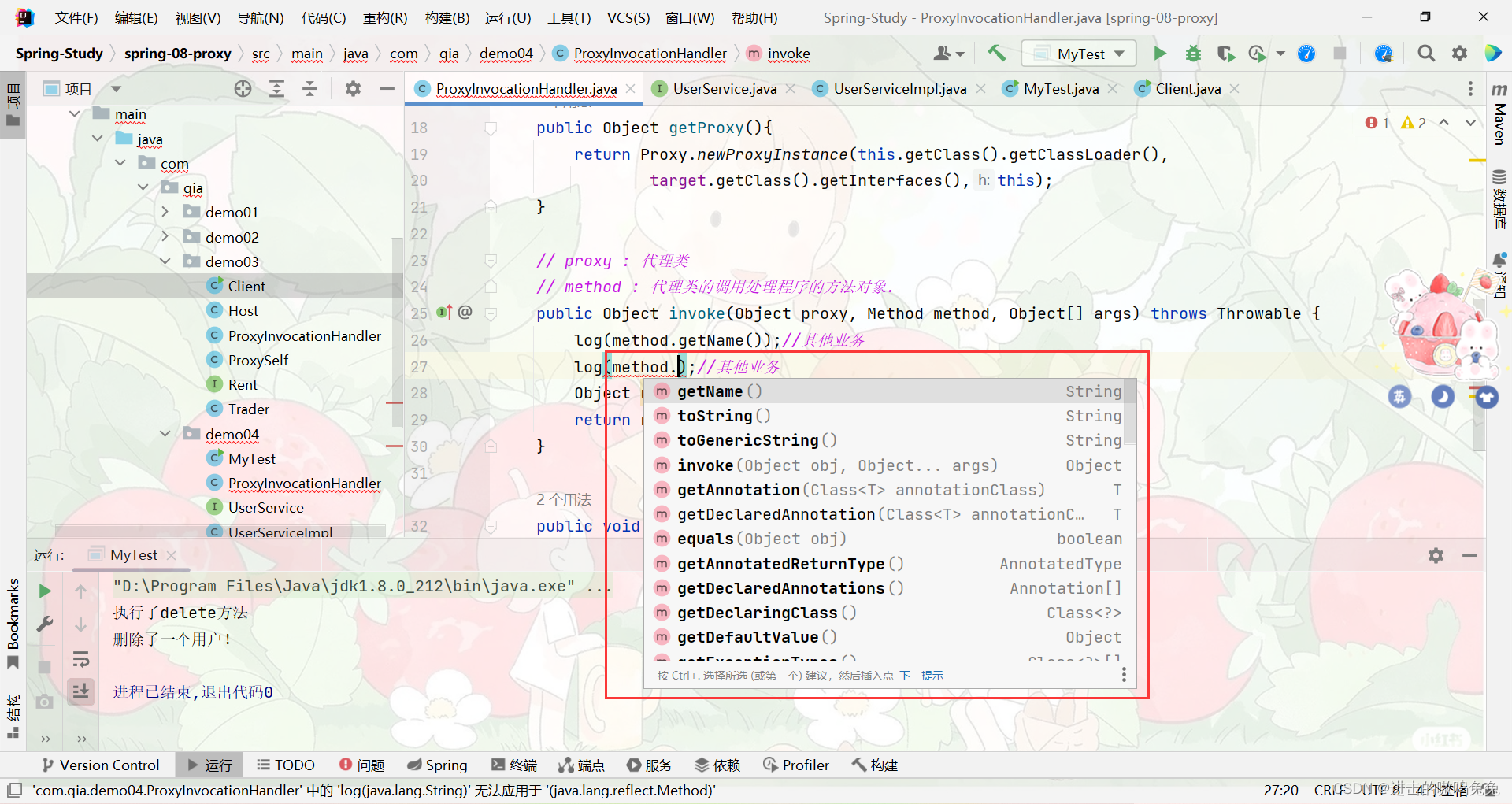The image size is (1512, 804).
Task: Expand the demo02 package
Action: pyautogui.click(x=165, y=237)
